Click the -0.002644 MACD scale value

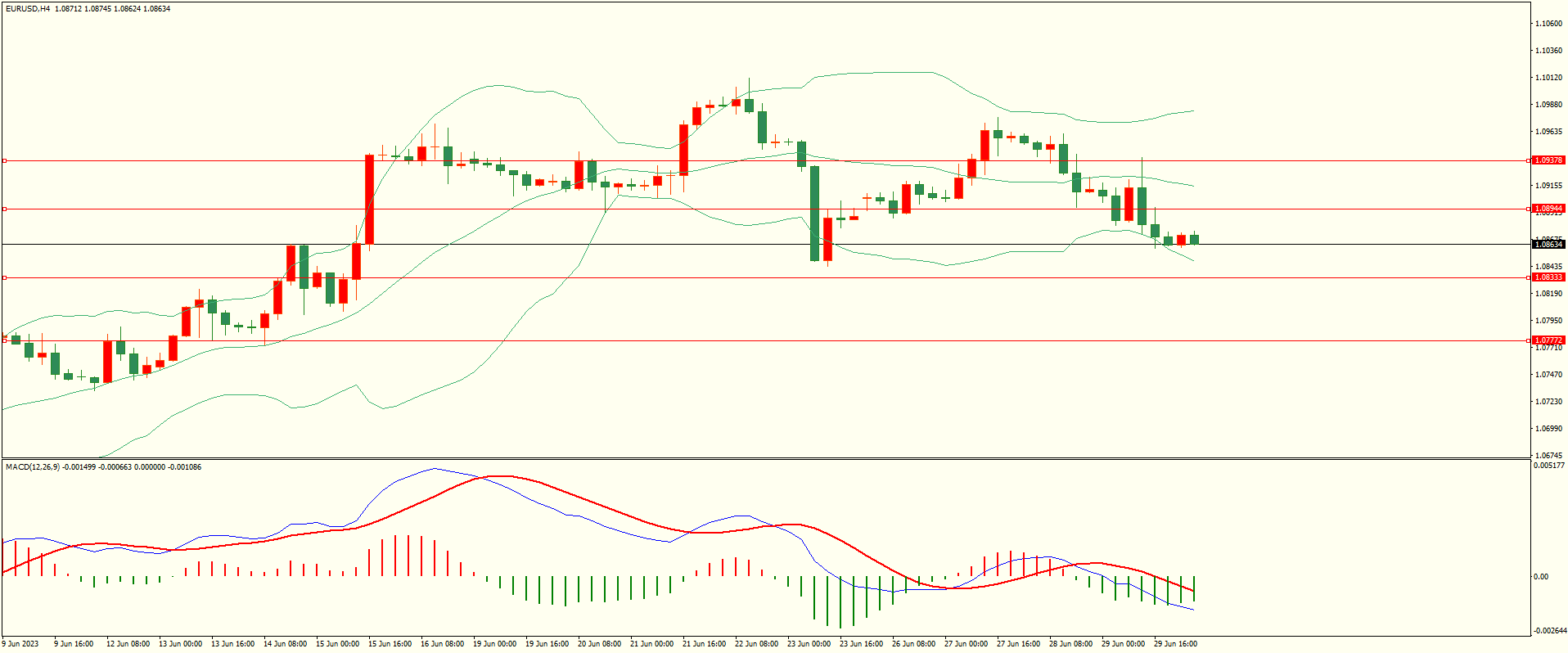(1548, 631)
